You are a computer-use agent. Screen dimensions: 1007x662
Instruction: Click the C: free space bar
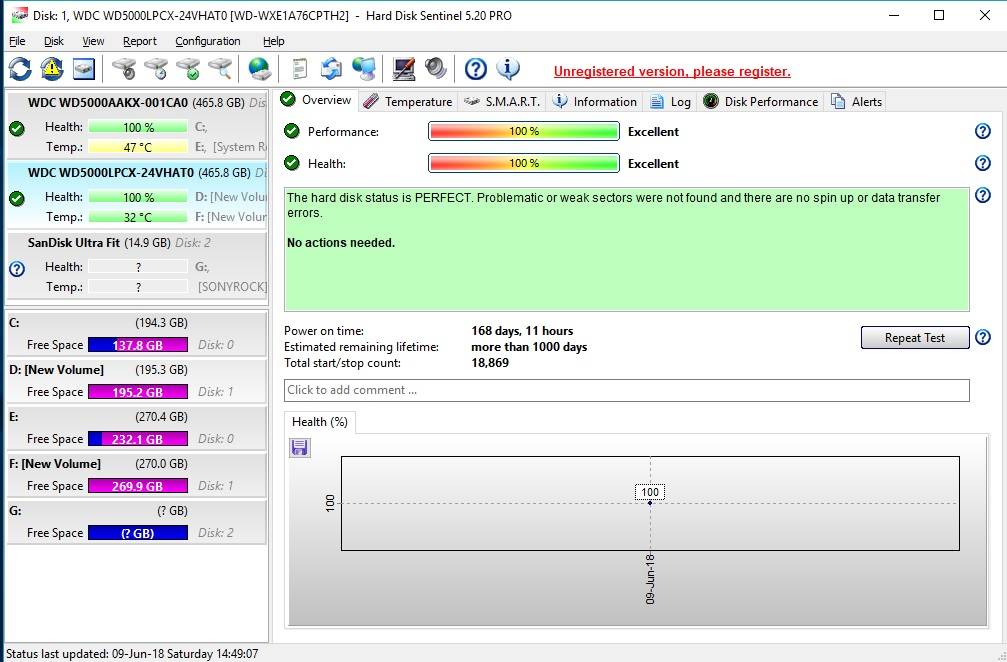coord(137,345)
